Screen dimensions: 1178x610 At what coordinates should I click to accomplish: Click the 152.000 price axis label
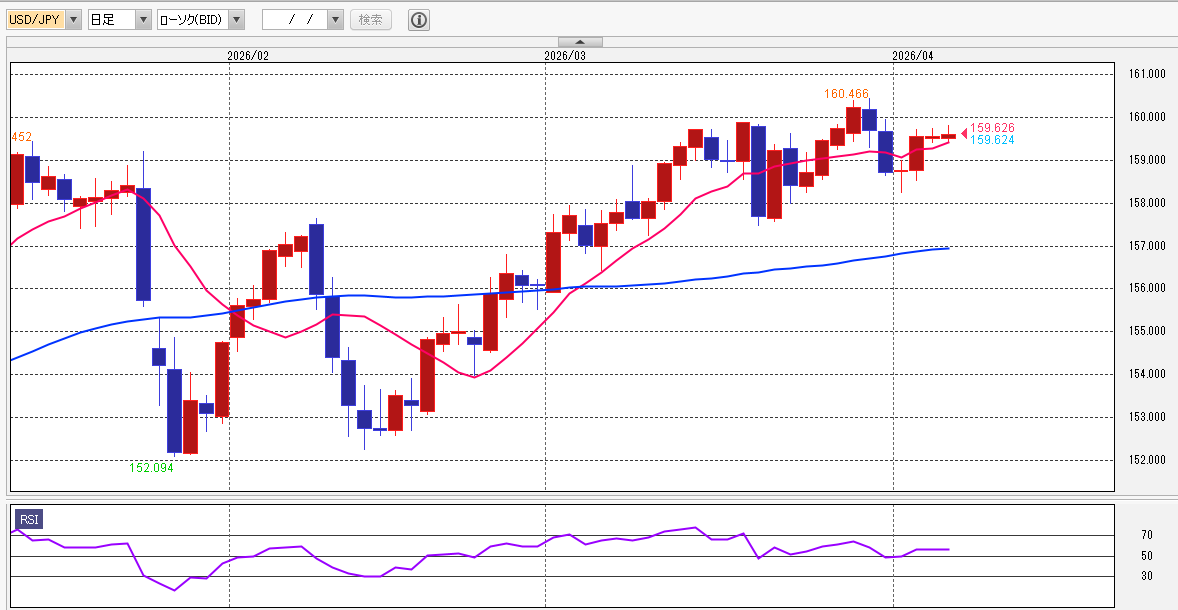(x=1147, y=460)
